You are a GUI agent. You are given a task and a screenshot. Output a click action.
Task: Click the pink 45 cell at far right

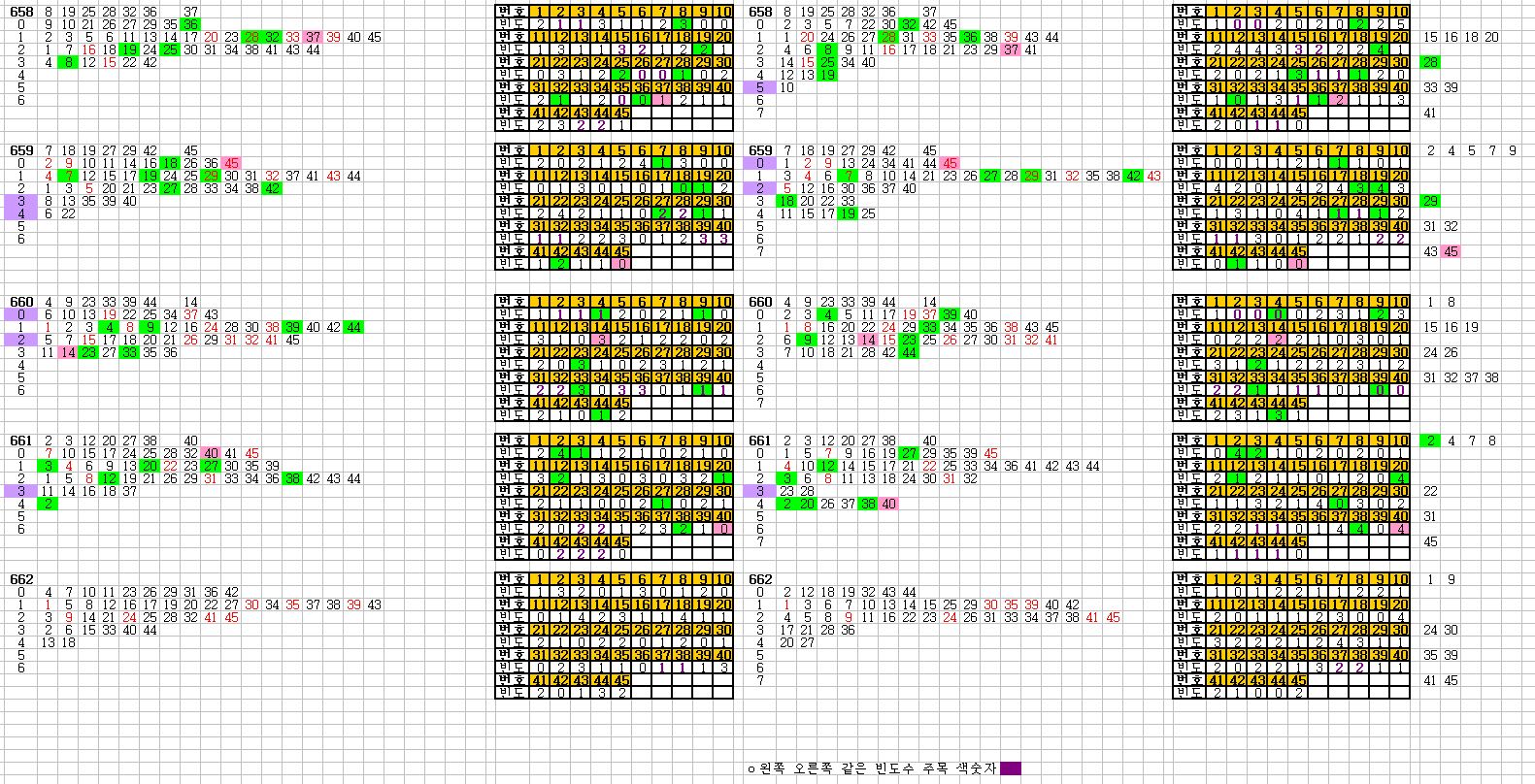point(1451,251)
